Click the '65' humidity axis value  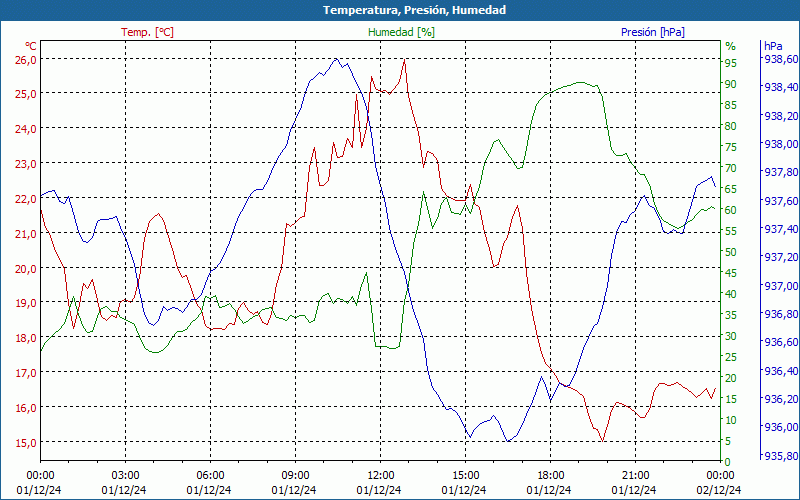(731, 189)
